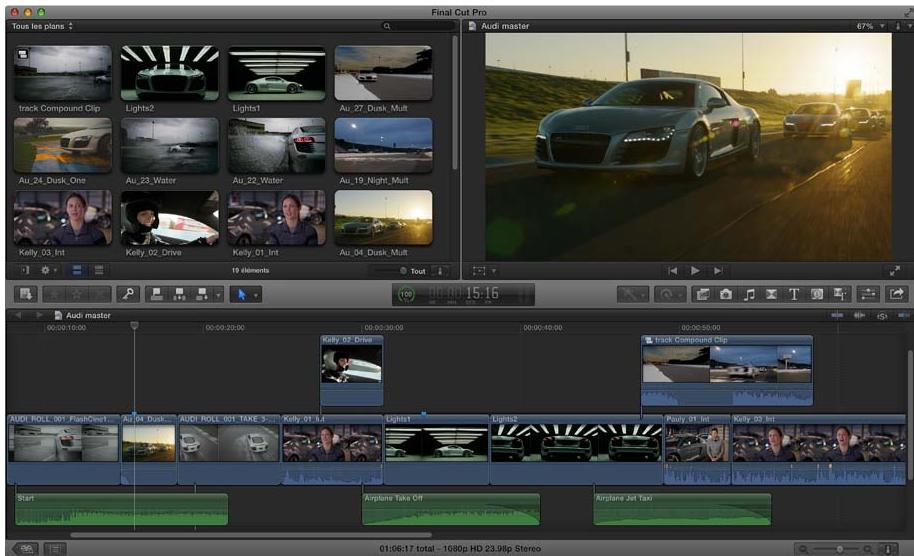Show the Effects browser icon
Image resolution: width=914 pixels, height=556 pixels.
pyautogui.click(x=703, y=294)
